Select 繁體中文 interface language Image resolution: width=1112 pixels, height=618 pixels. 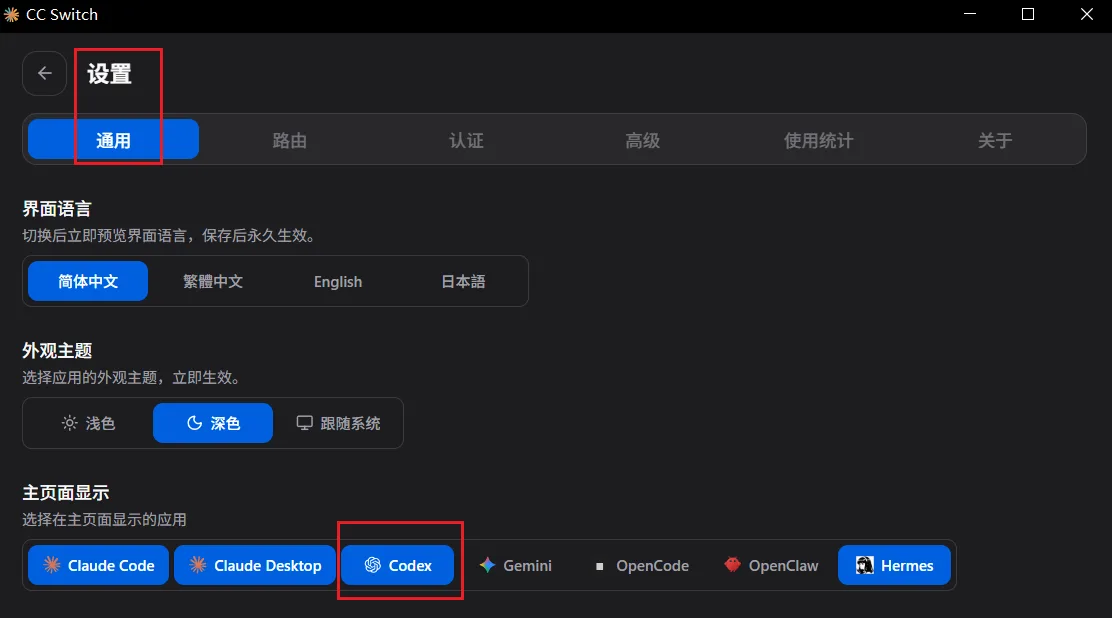click(x=213, y=281)
